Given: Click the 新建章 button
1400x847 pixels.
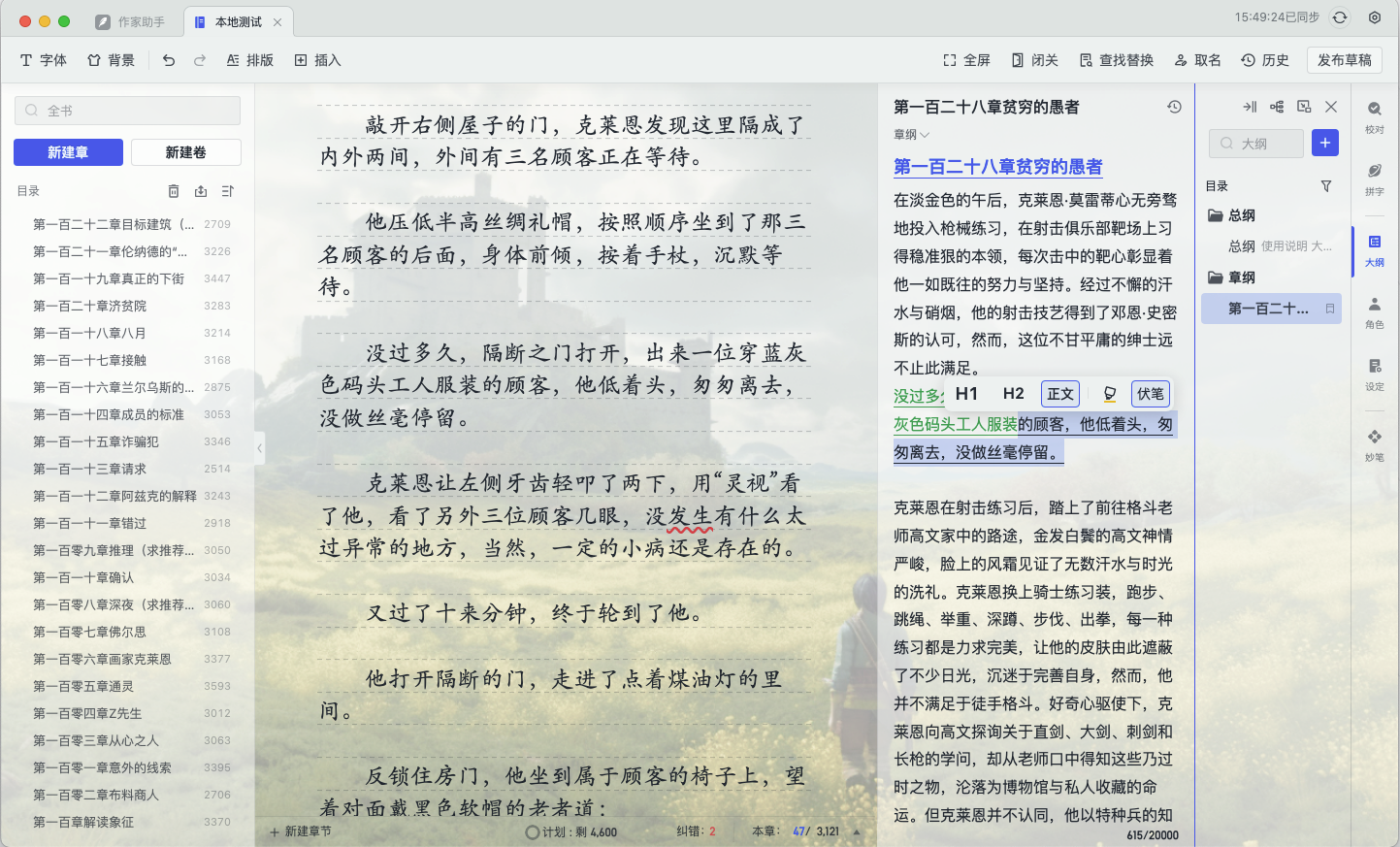Looking at the screenshot, I should pos(68,152).
